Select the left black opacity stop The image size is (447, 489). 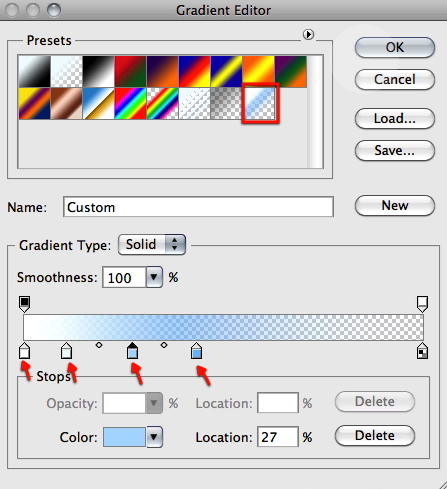coord(24,304)
